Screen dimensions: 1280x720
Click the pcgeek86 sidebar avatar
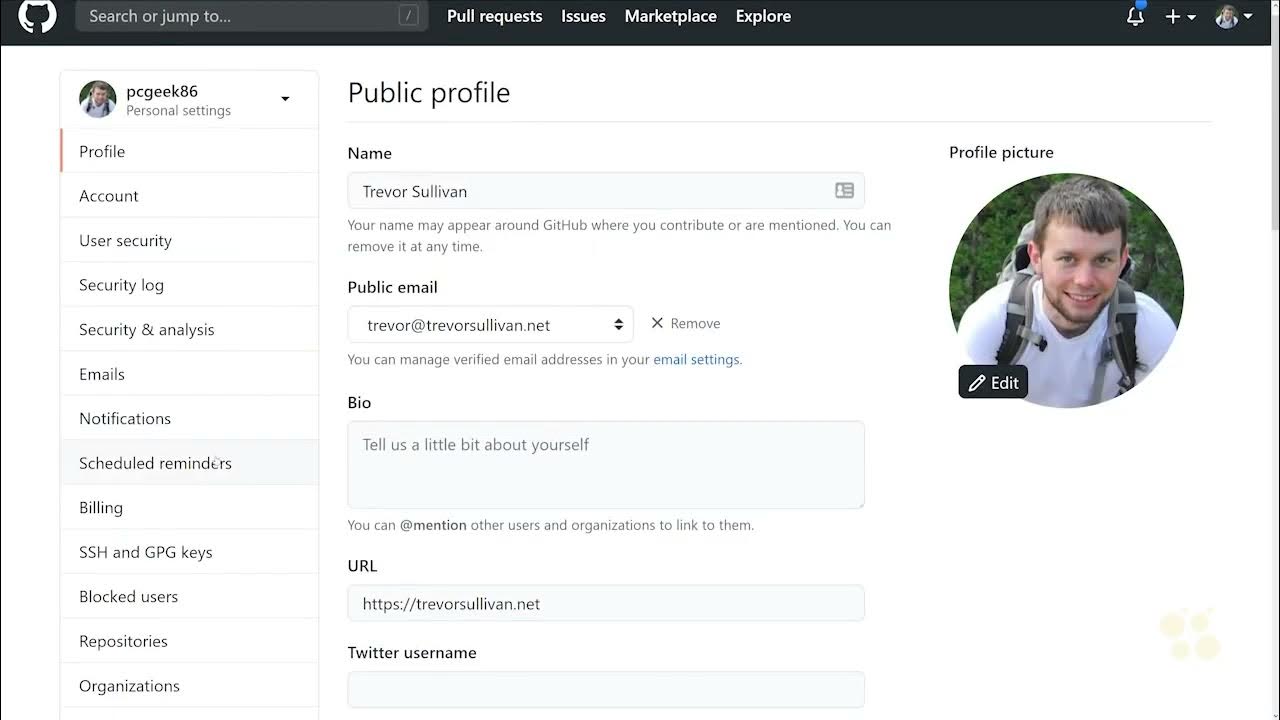[98, 99]
